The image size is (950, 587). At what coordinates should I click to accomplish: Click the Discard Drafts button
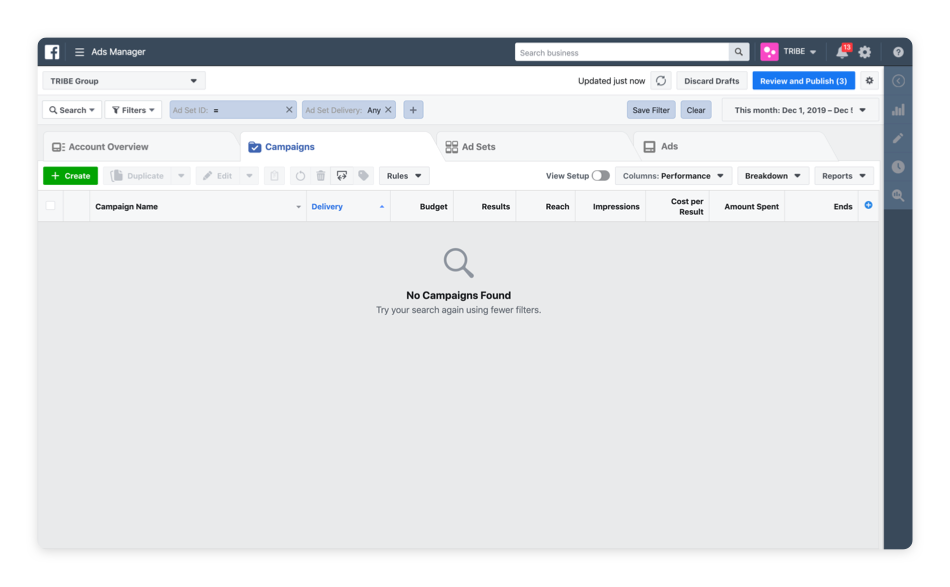coord(711,81)
